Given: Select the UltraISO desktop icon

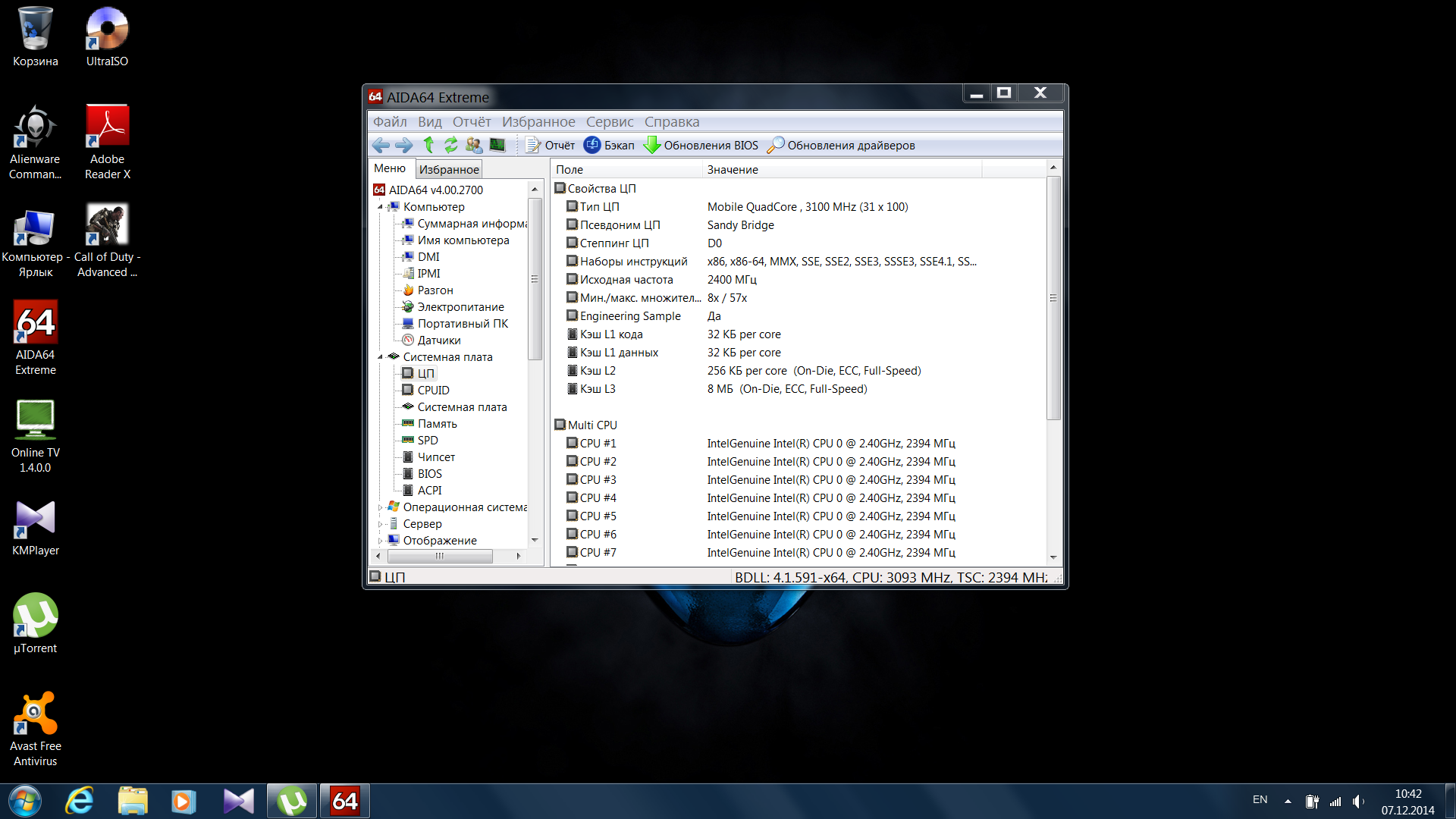Looking at the screenshot, I should tap(107, 36).
